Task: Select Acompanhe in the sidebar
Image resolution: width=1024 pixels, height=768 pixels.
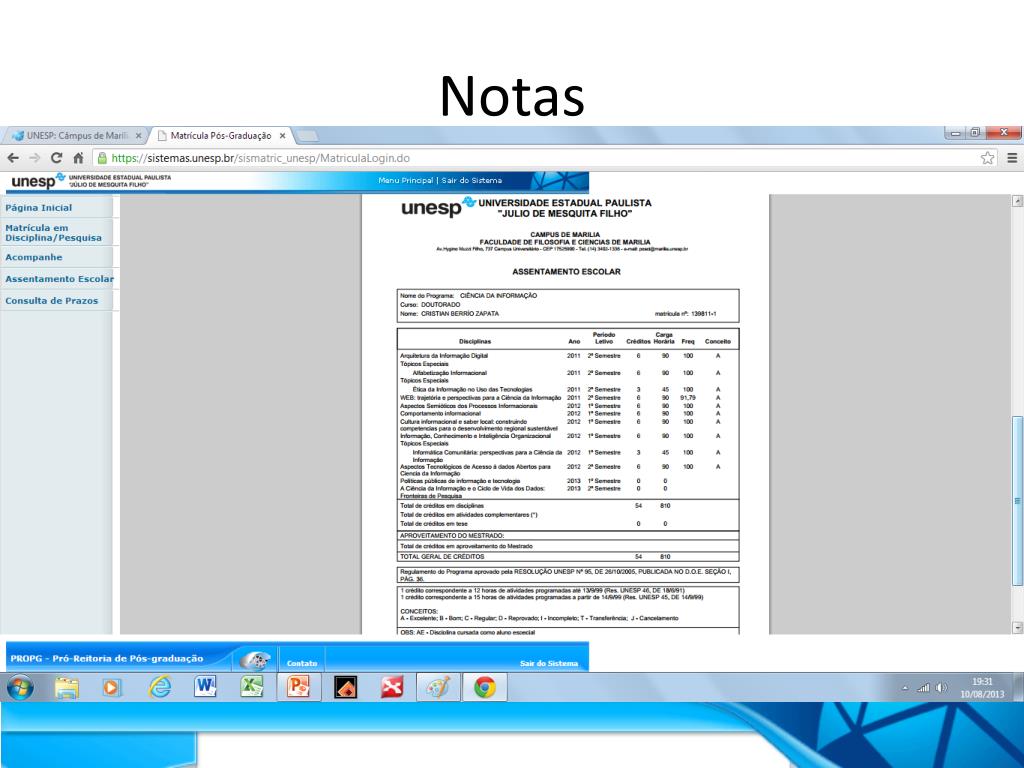Action: click(34, 257)
